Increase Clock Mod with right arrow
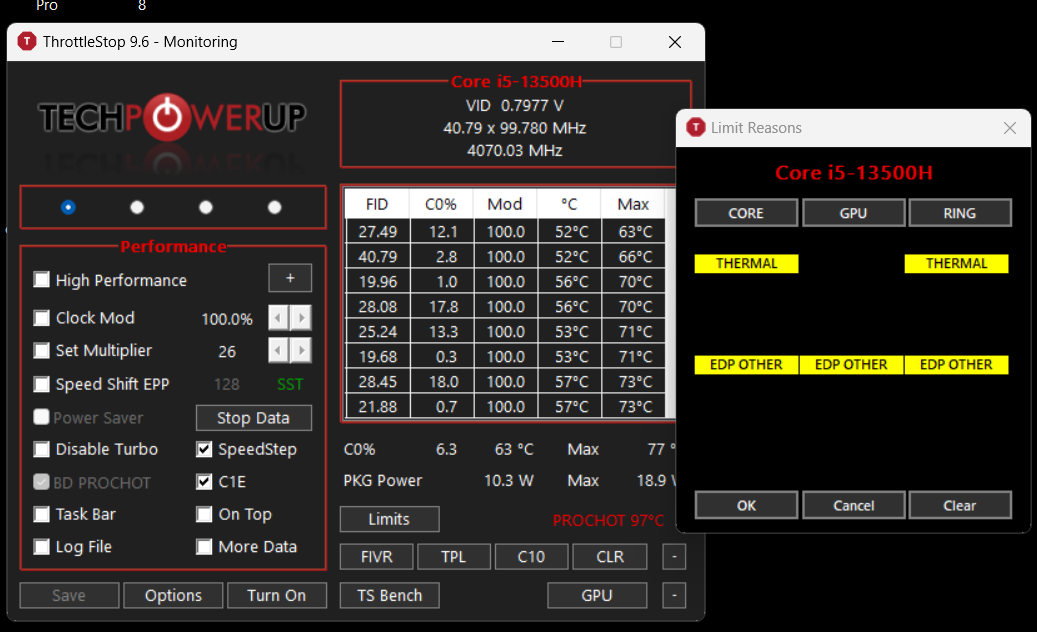 click(x=301, y=318)
